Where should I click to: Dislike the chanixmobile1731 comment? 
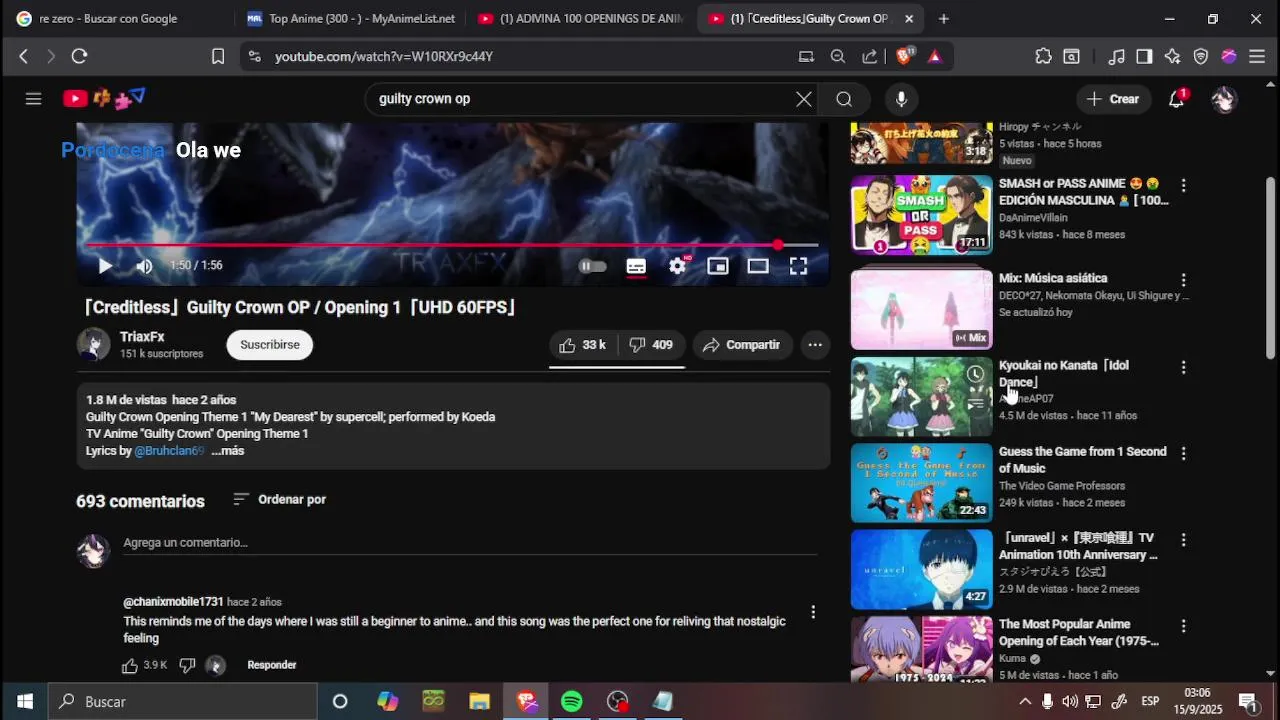187,665
